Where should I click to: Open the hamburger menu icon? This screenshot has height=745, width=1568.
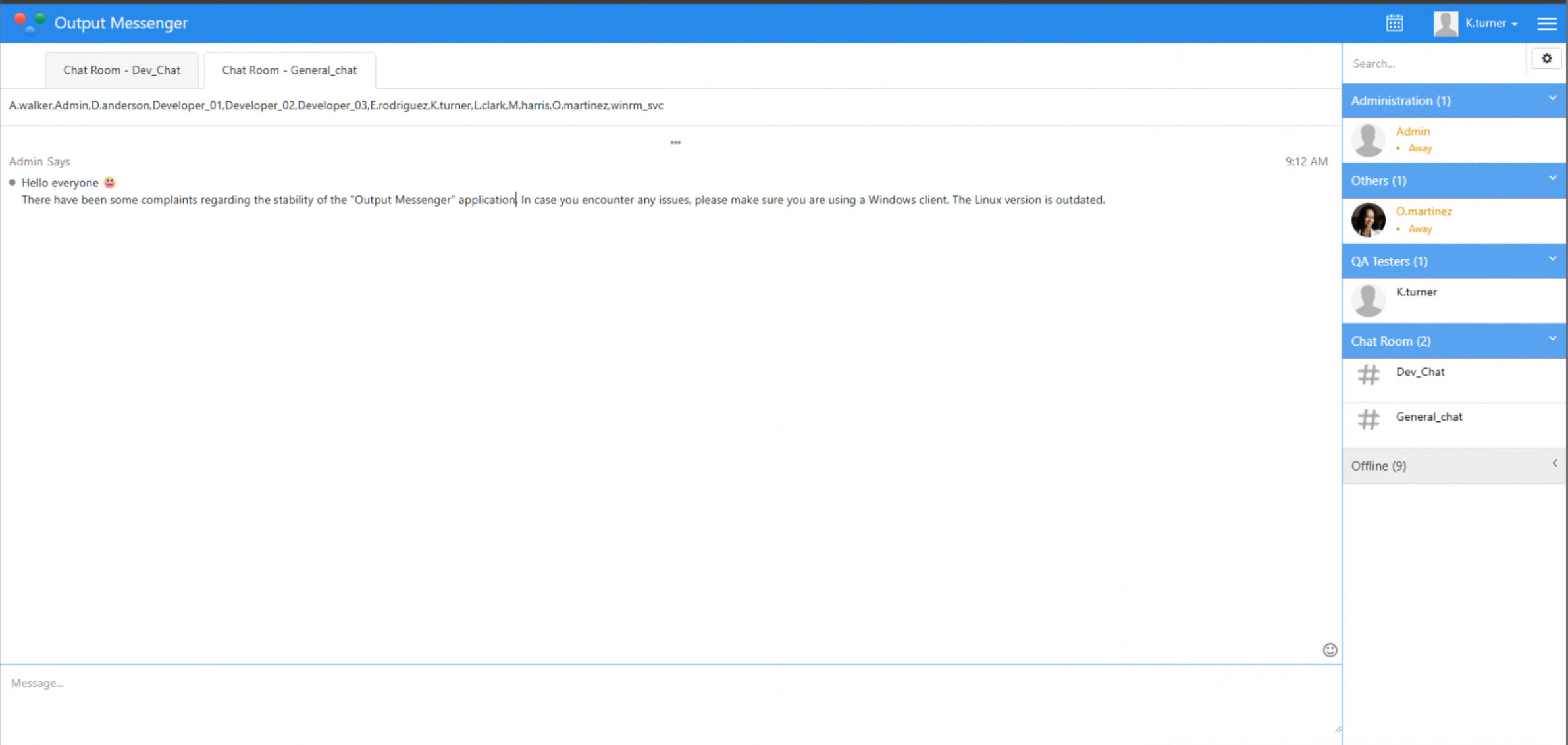pos(1546,24)
